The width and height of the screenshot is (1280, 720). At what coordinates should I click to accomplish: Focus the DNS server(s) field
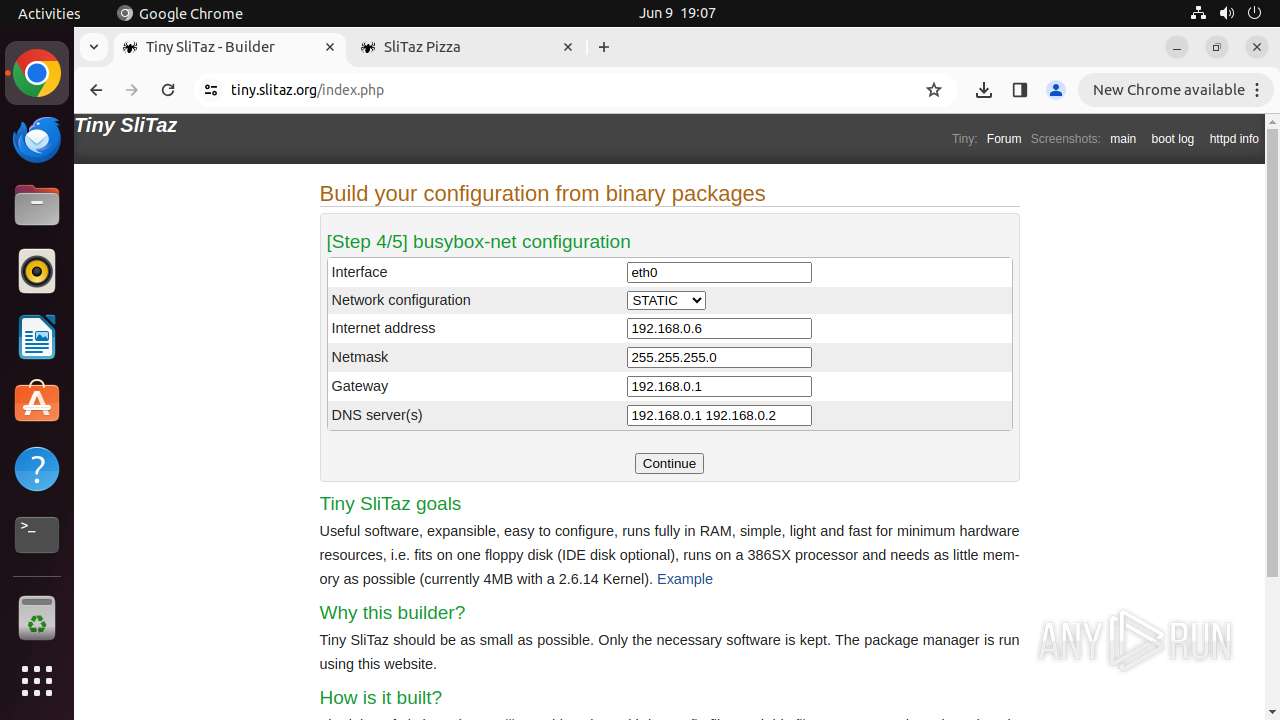pyautogui.click(x=719, y=415)
